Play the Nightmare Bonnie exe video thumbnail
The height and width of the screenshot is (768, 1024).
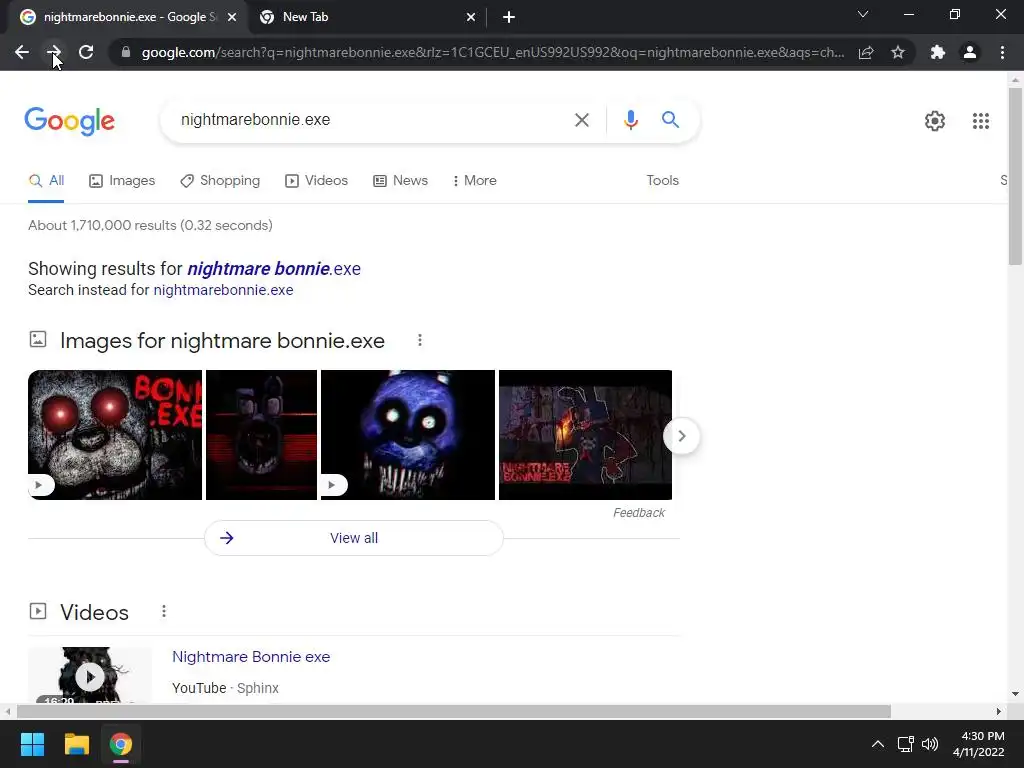point(90,676)
